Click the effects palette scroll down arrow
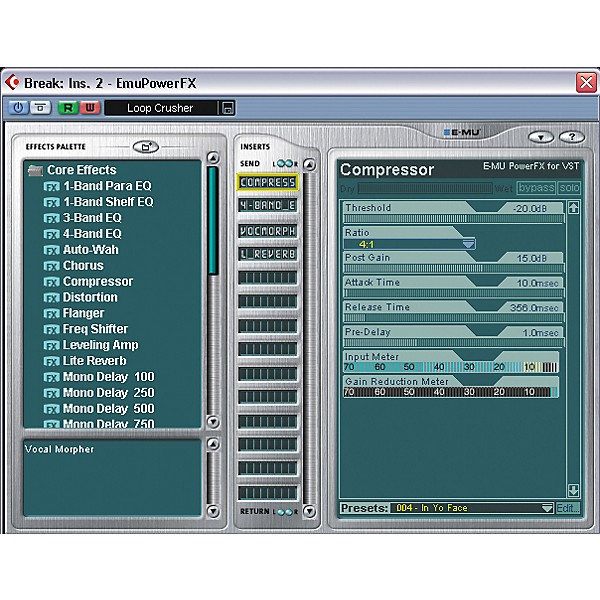The image size is (600, 600). (213, 422)
